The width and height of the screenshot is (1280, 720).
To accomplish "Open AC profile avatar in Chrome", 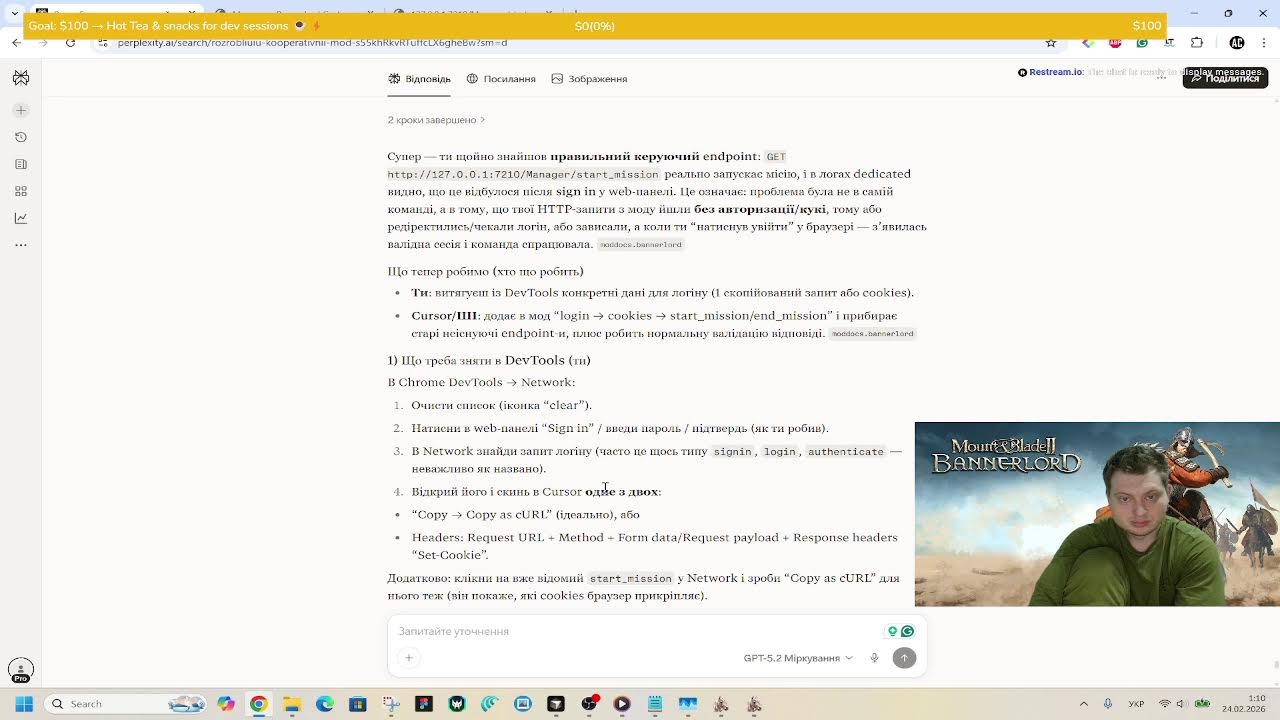I will tap(1237, 43).
